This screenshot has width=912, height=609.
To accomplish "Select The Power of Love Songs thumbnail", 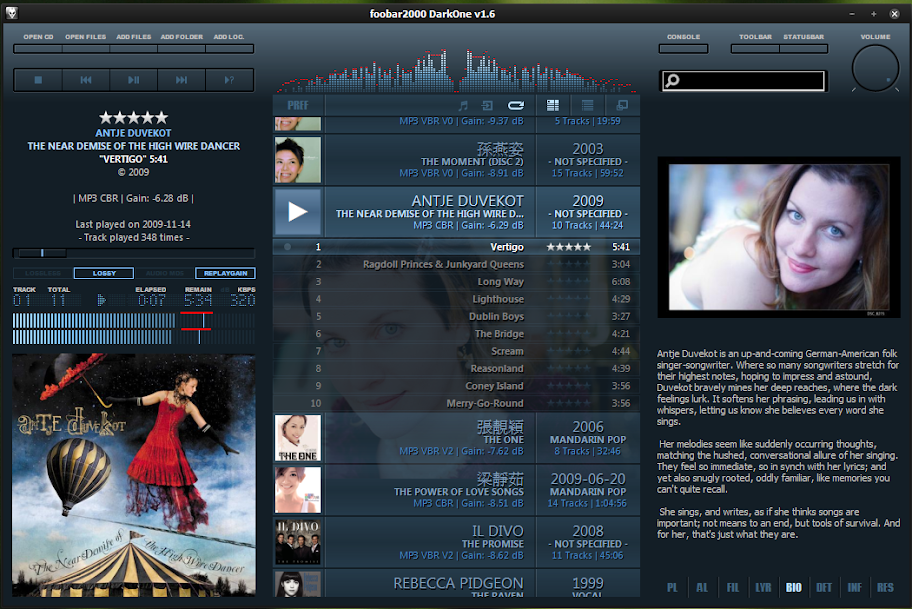I will [298, 490].
